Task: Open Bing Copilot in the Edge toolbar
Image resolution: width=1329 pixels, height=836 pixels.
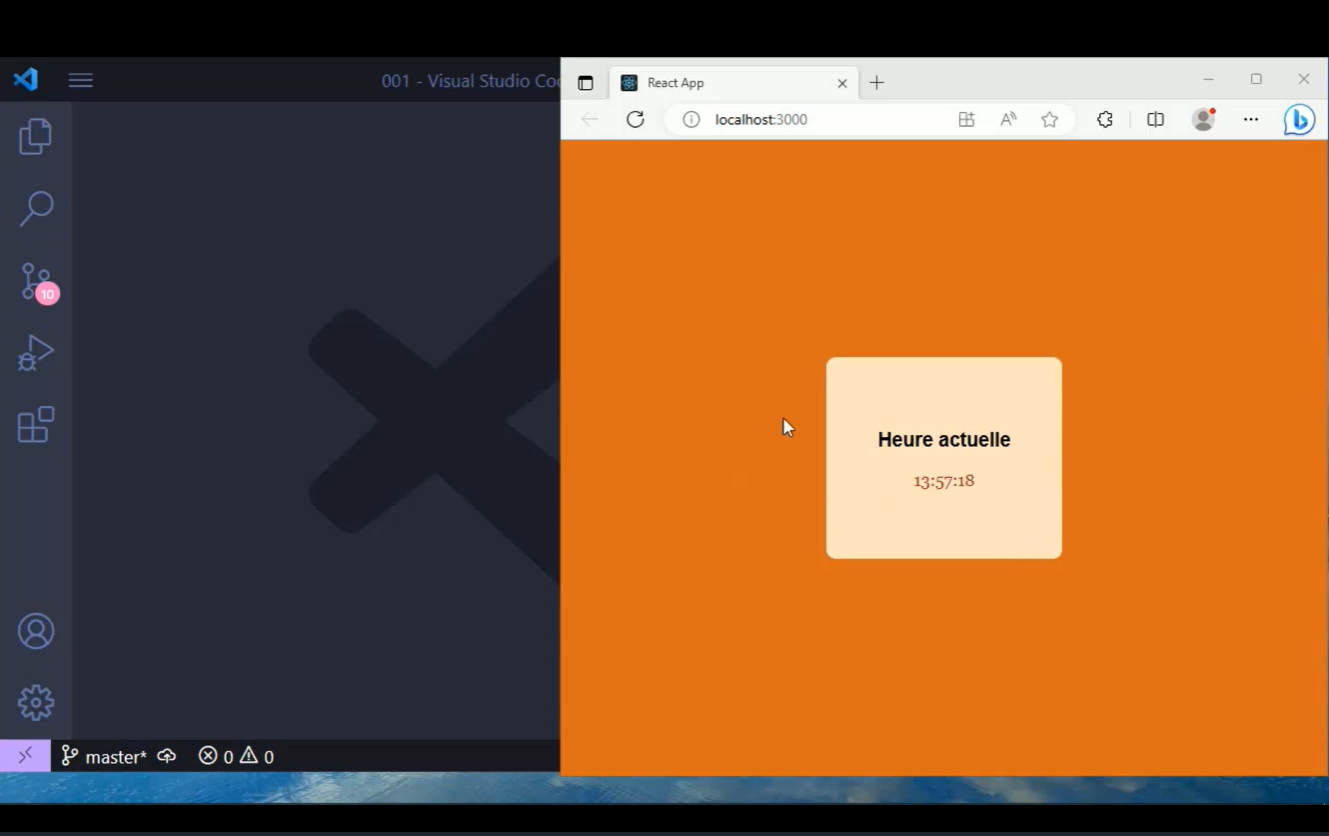Action: click(x=1298, y=119)
